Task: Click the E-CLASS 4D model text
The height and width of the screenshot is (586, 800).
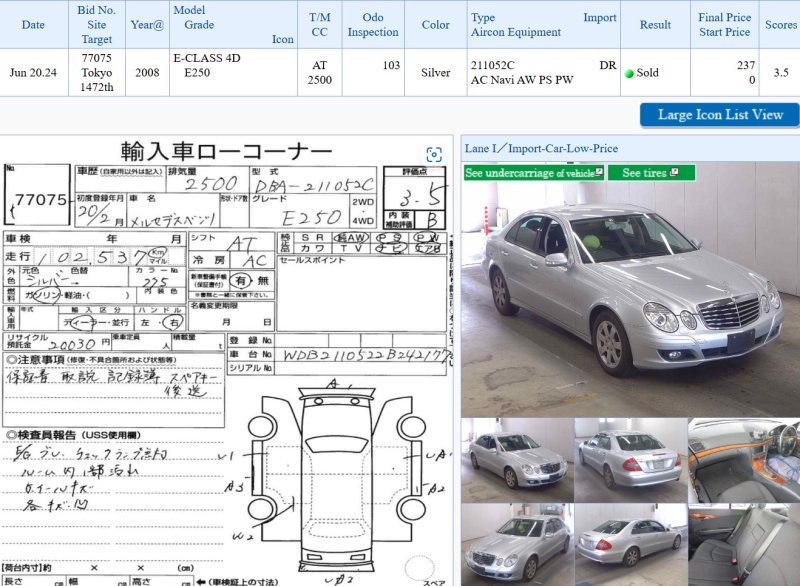Action: point(207,58)
